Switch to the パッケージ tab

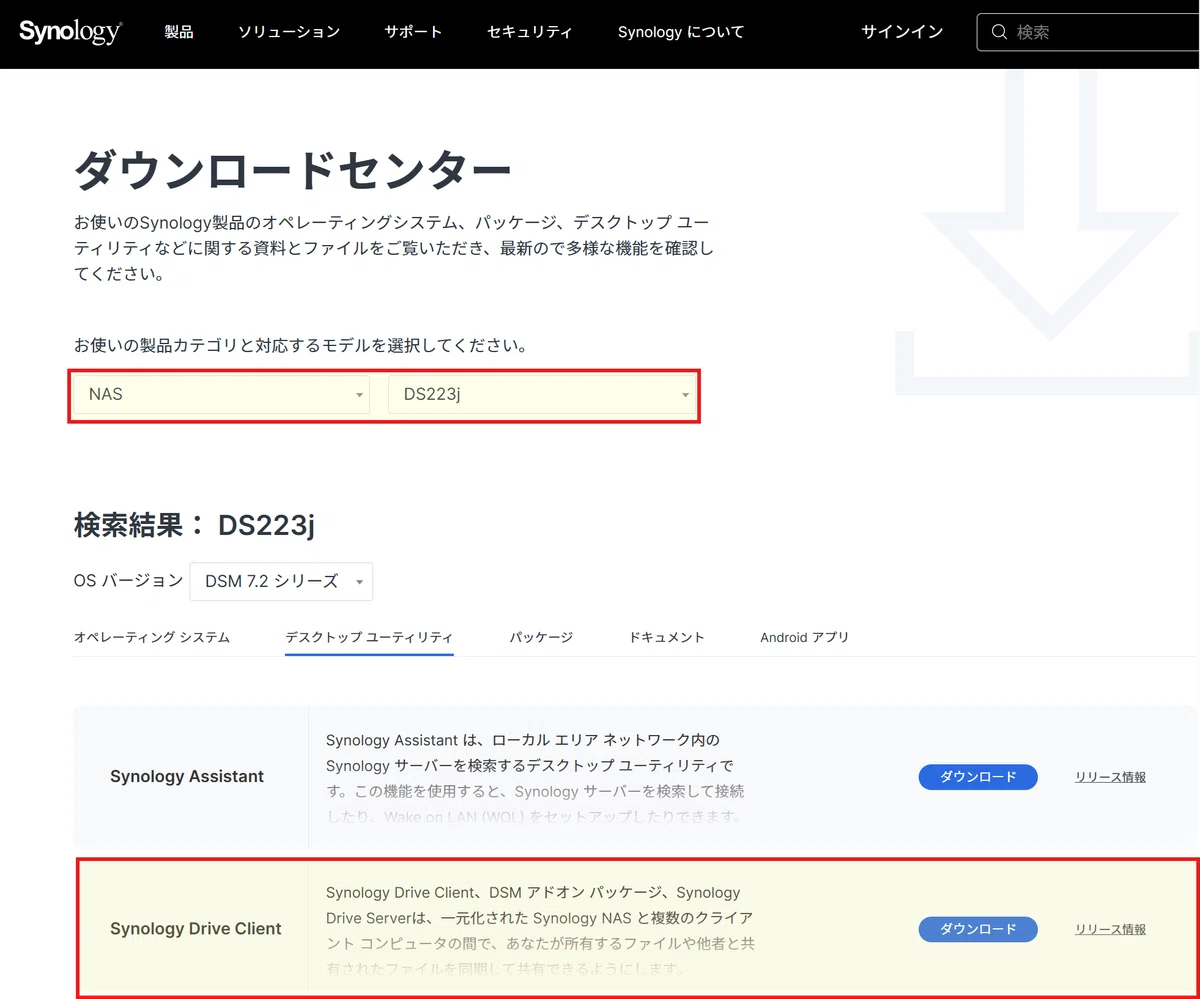(541, 637)
